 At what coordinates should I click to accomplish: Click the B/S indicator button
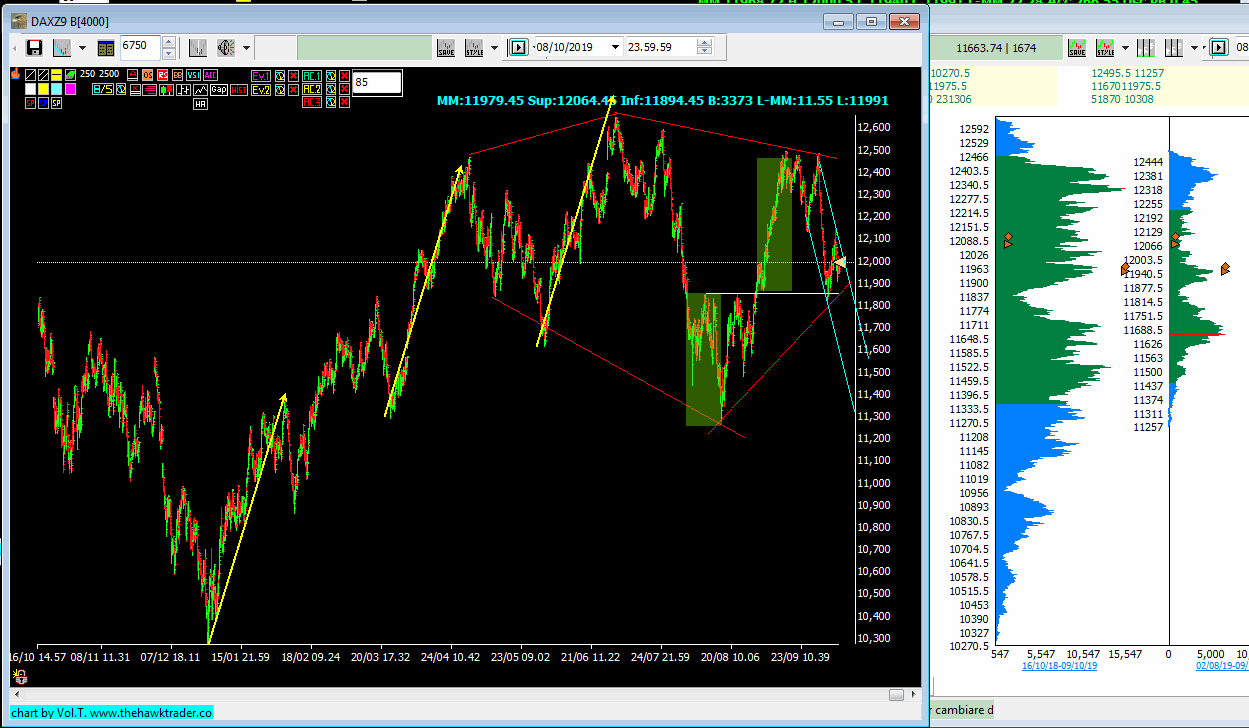pyautogui.click(x=102, y=89)
